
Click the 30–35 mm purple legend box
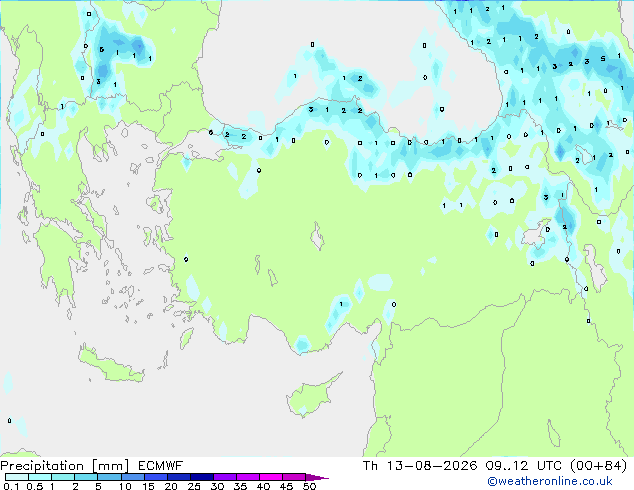[x=225, y=477]
